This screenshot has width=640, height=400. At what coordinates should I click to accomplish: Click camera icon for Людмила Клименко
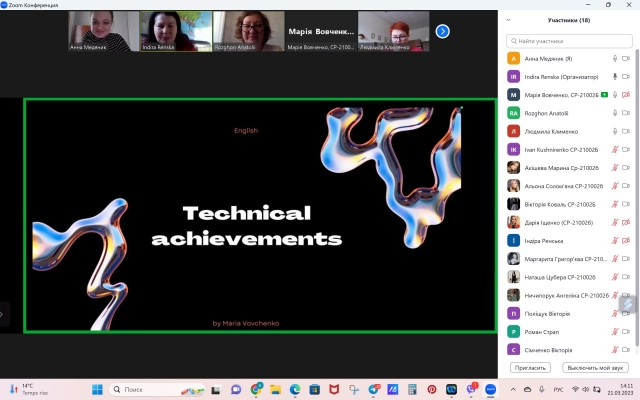coord(626,131)
